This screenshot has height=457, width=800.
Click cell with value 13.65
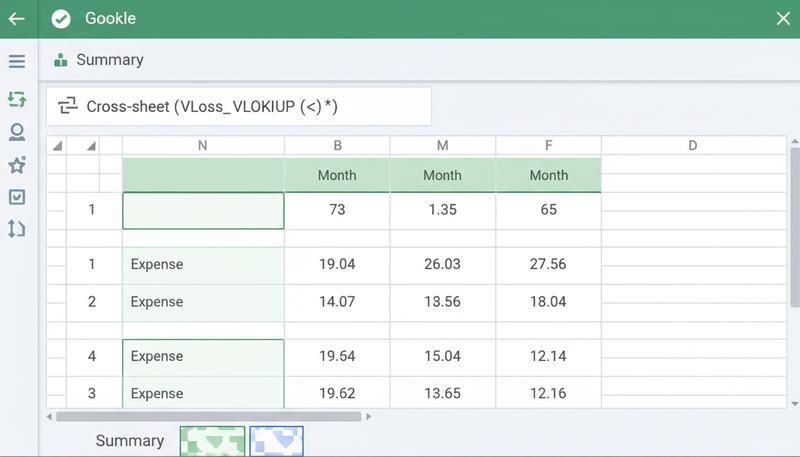click(443, 393)
